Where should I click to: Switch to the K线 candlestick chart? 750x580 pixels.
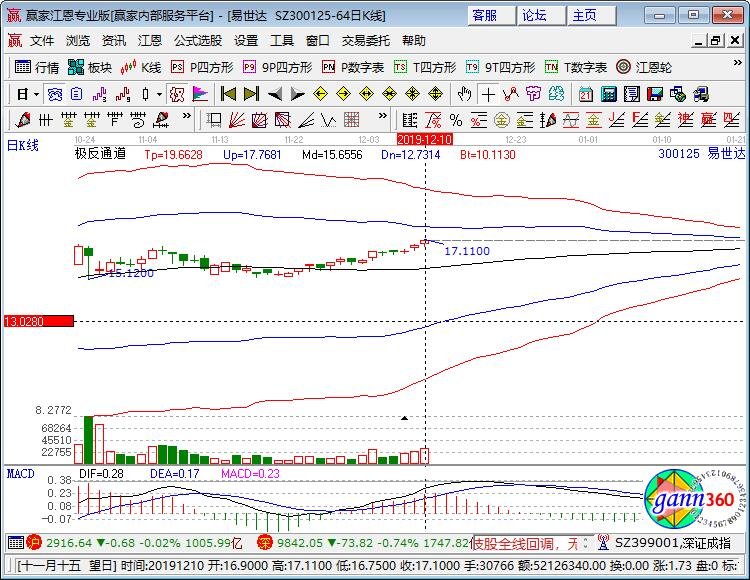pyautogui.click(x=141, y=67)
